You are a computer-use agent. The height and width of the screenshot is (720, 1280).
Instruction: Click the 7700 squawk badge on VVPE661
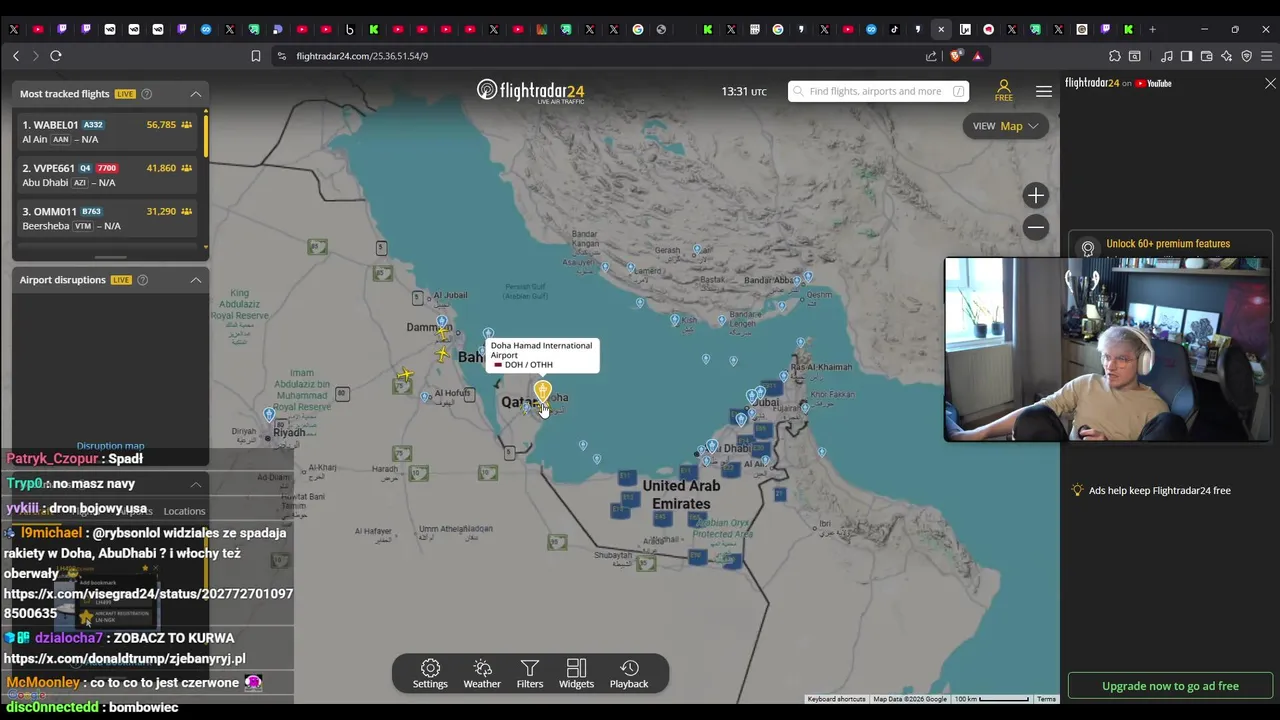pos(107,168)
